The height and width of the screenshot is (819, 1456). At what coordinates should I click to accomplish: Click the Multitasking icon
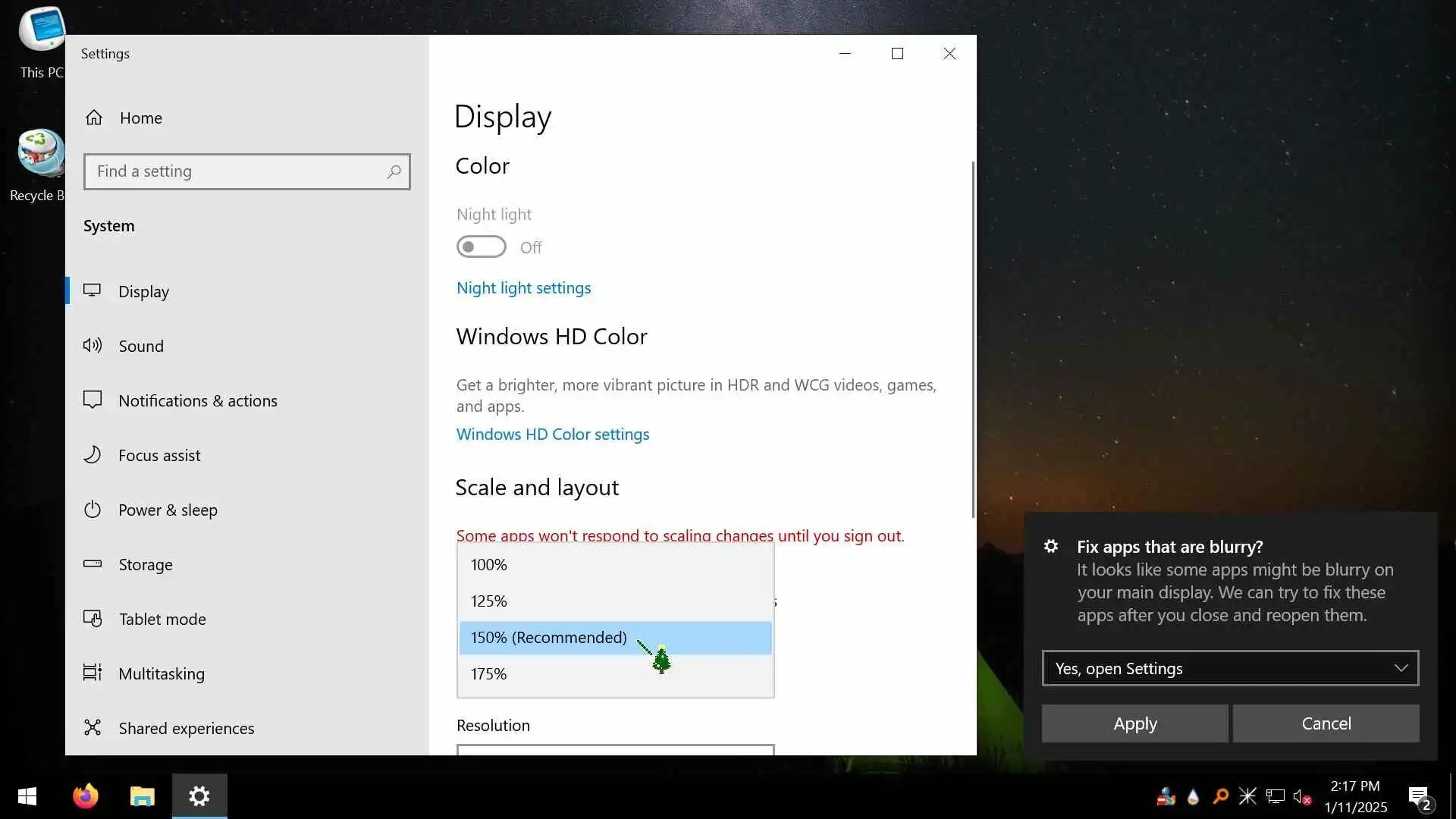[x=93, y=673]
